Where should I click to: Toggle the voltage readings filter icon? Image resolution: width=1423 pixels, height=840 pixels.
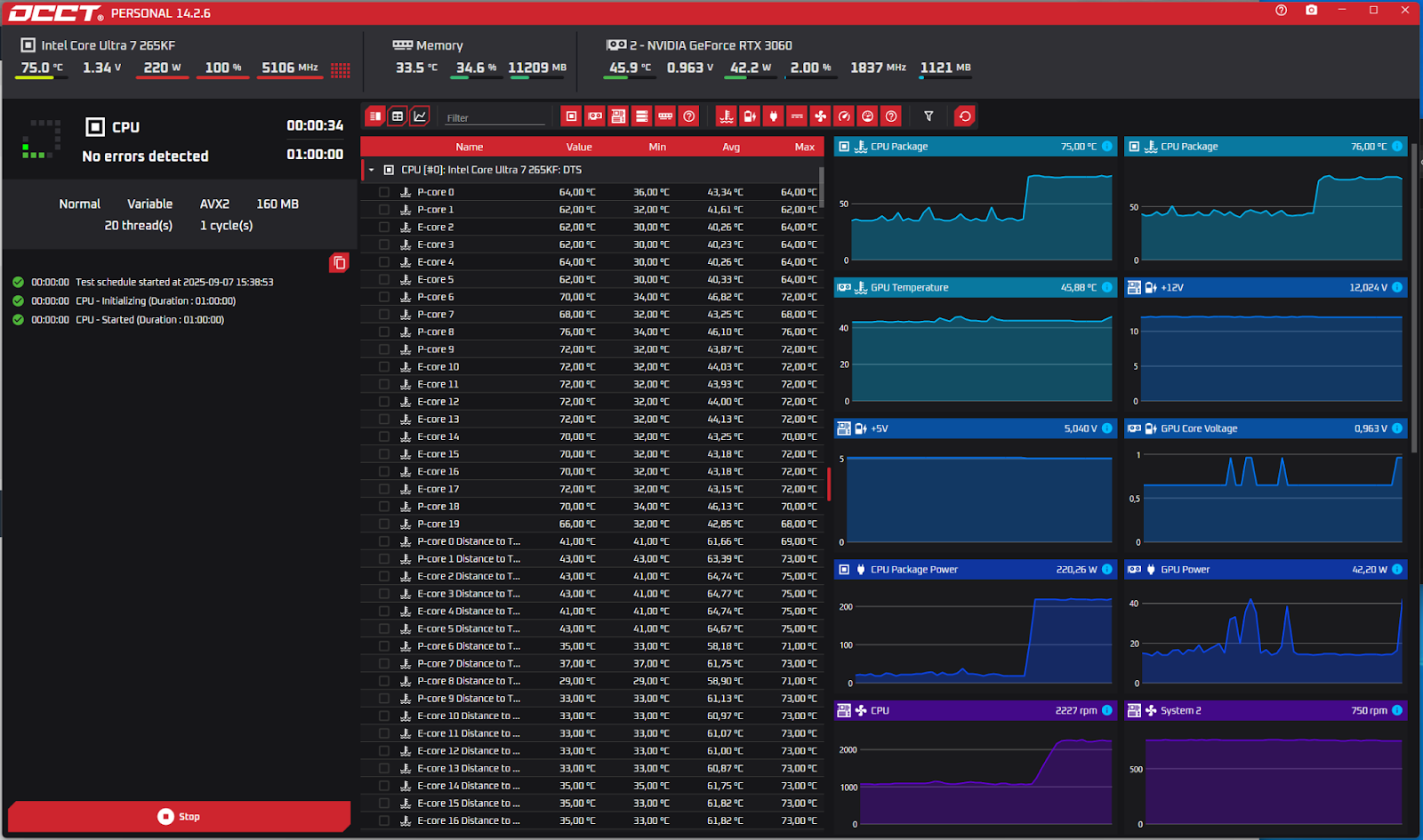pyautogui.click(x=750, y=116)
